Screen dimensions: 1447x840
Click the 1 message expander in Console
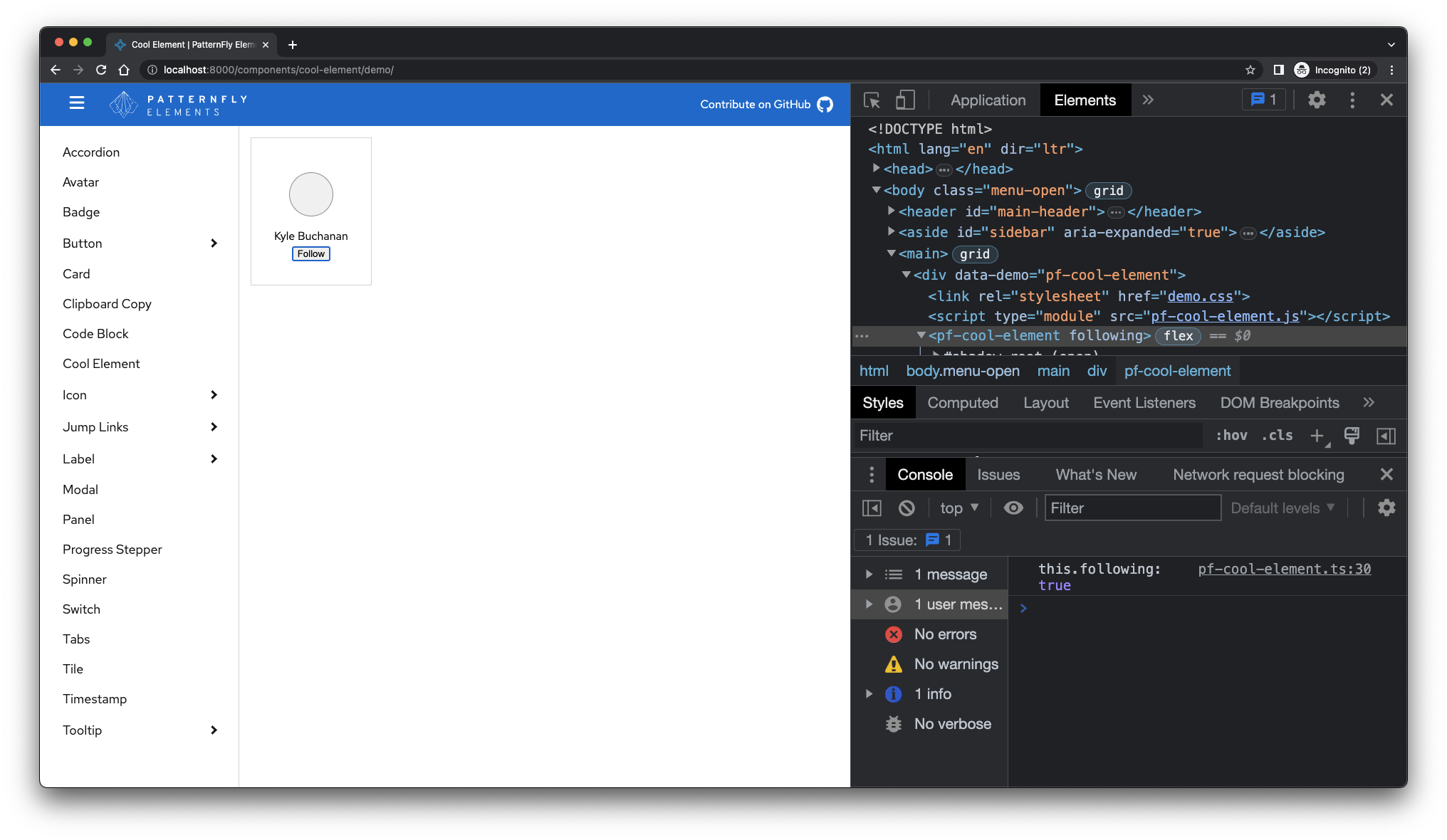(x=869, y=574)
